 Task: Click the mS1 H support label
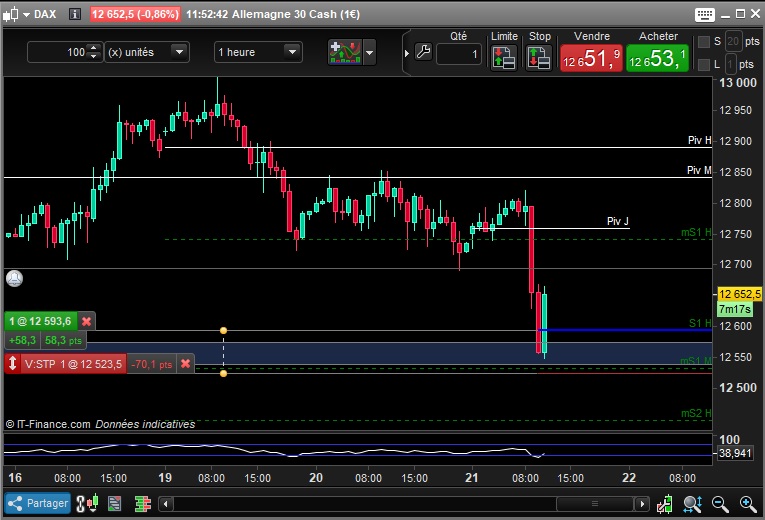[x=696, y=233]
